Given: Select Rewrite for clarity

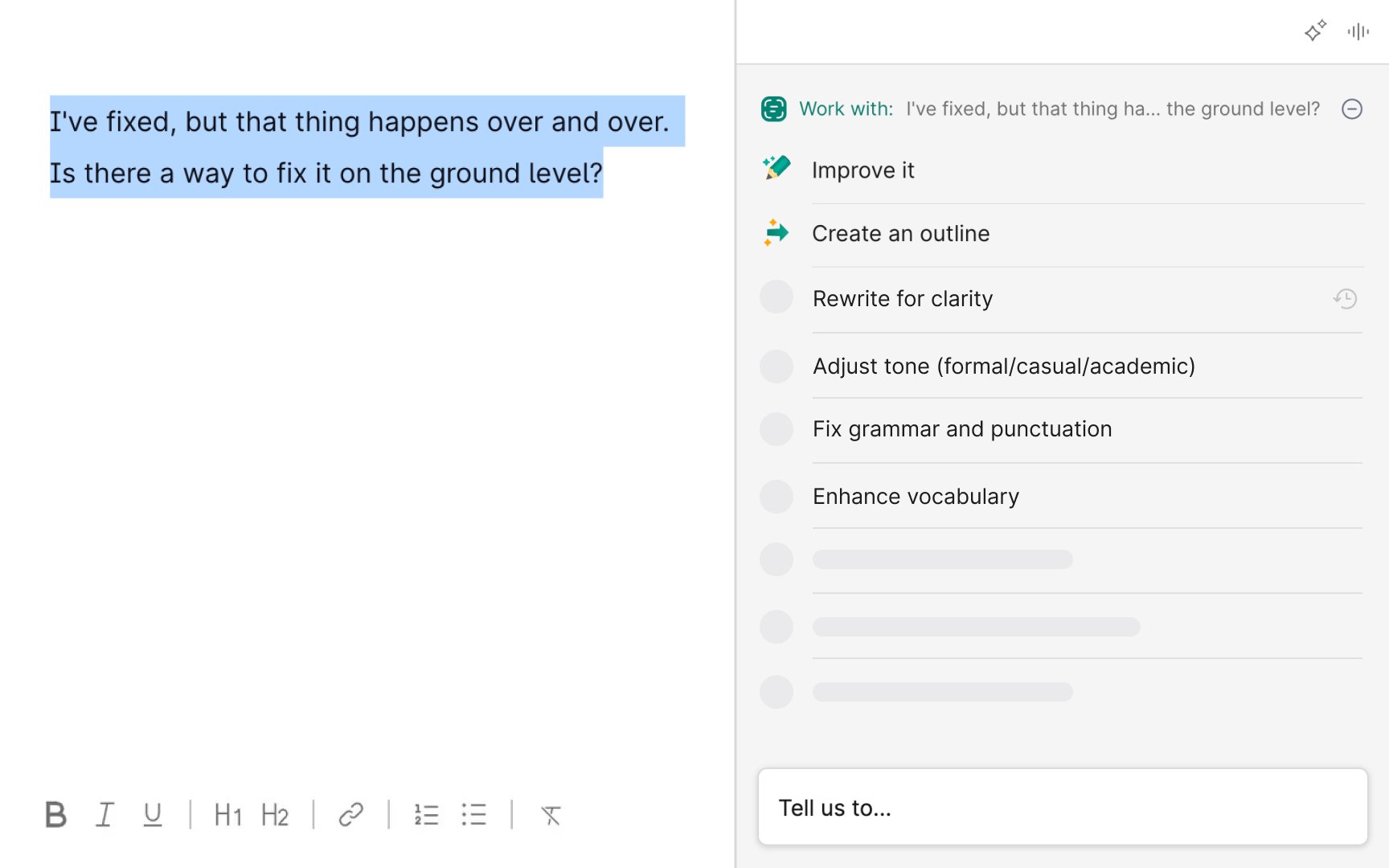Looking at the screenshot, I should point(902,299).
